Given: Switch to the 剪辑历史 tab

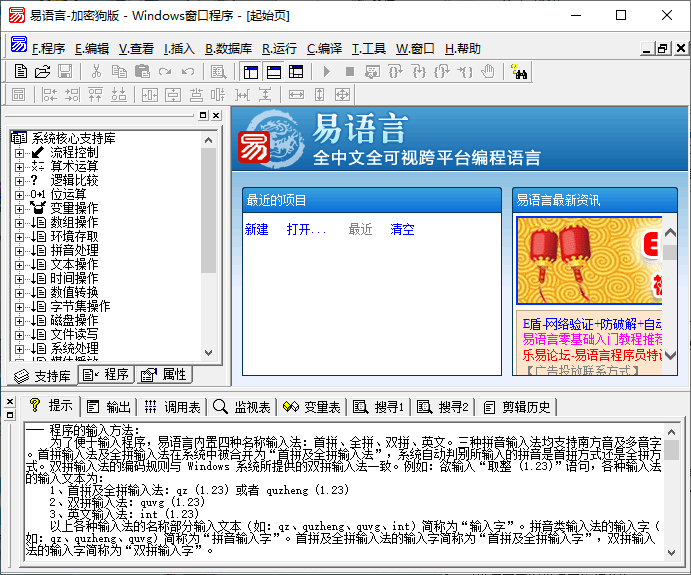Looking at the screenshot, I should point(517,407).
